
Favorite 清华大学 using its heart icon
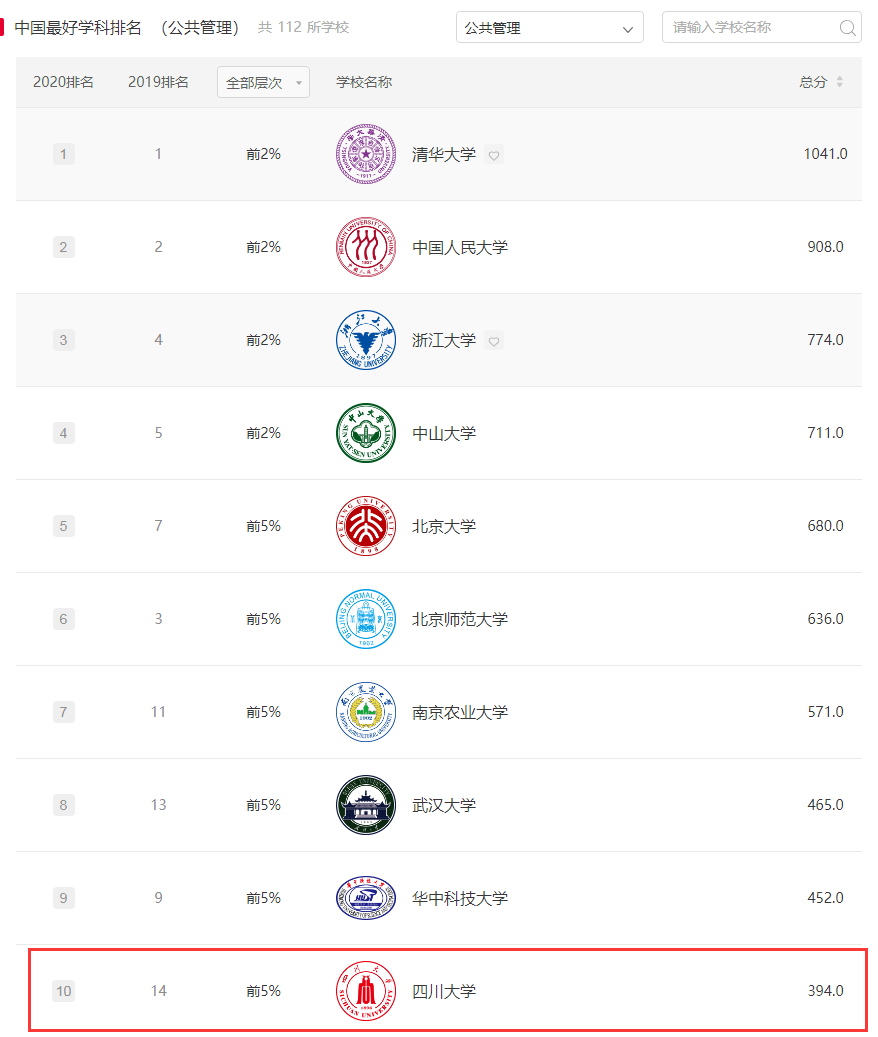coord(494,156)
